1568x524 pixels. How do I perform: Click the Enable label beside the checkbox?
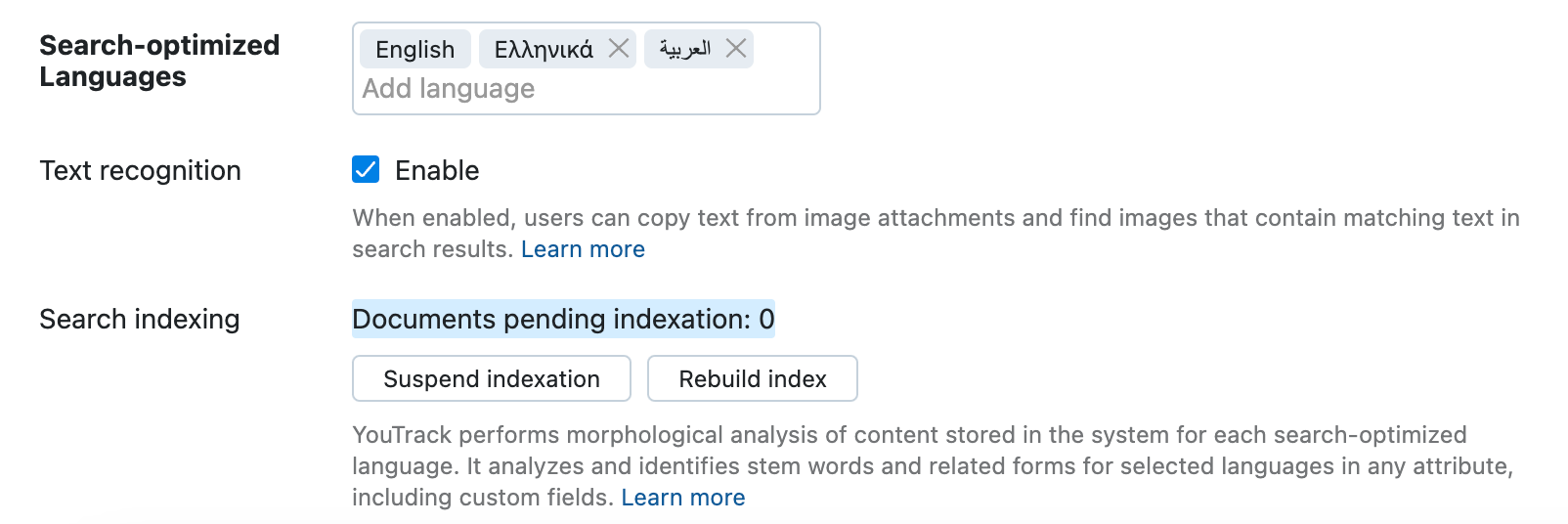click(x=437, y=171)
